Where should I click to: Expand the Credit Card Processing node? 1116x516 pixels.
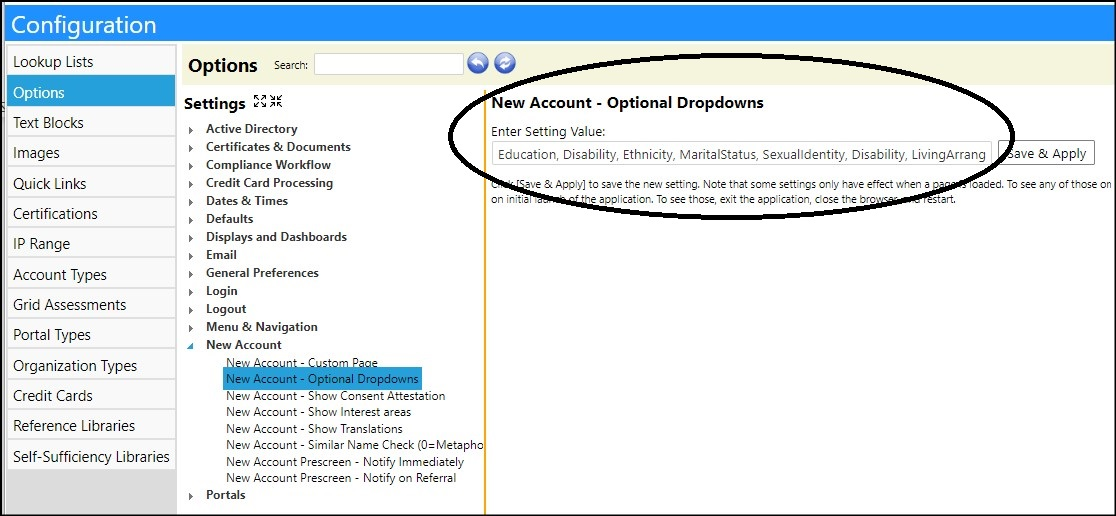click(x=191, y=184)
